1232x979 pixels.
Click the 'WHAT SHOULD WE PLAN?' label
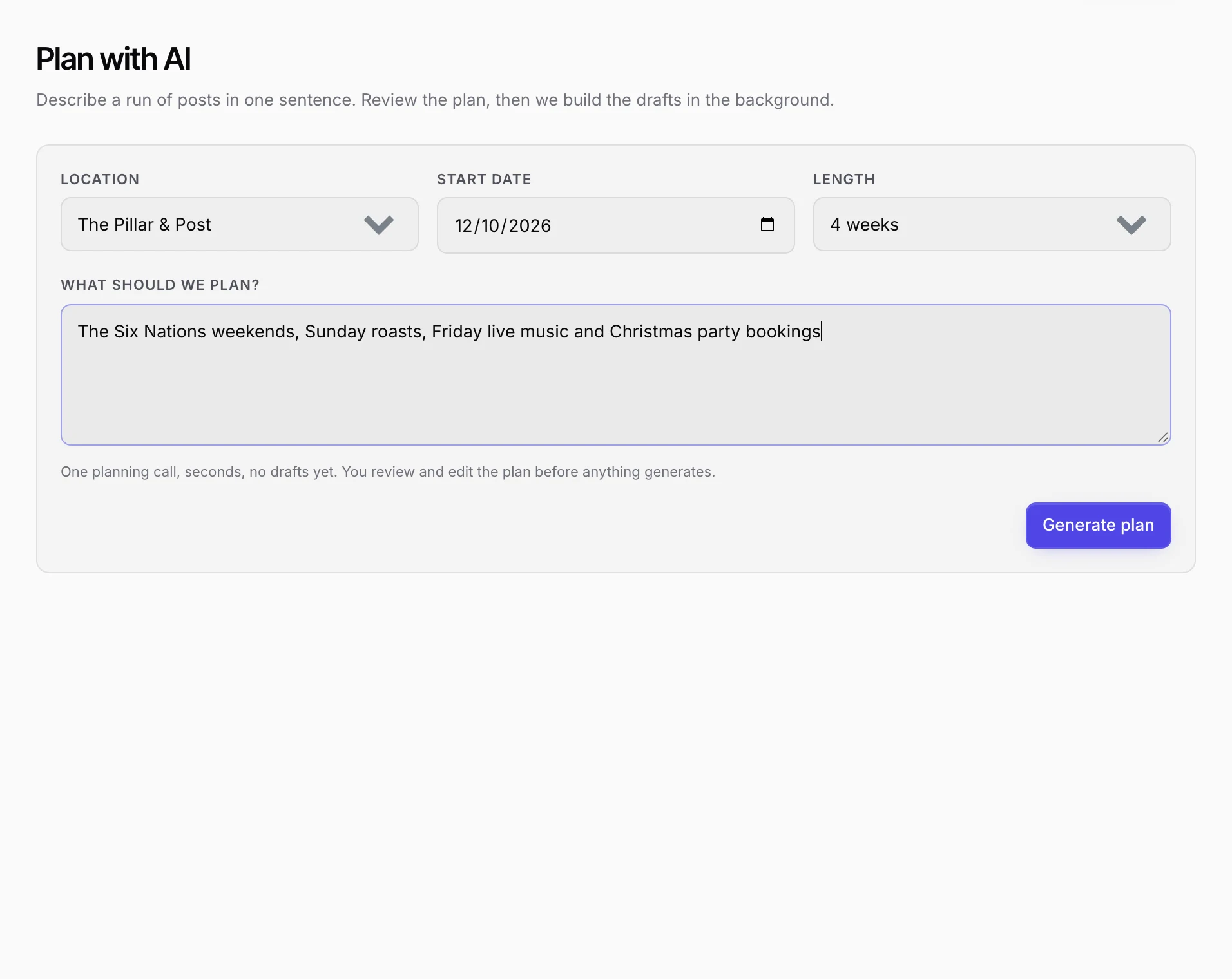(x=160, y=285)
